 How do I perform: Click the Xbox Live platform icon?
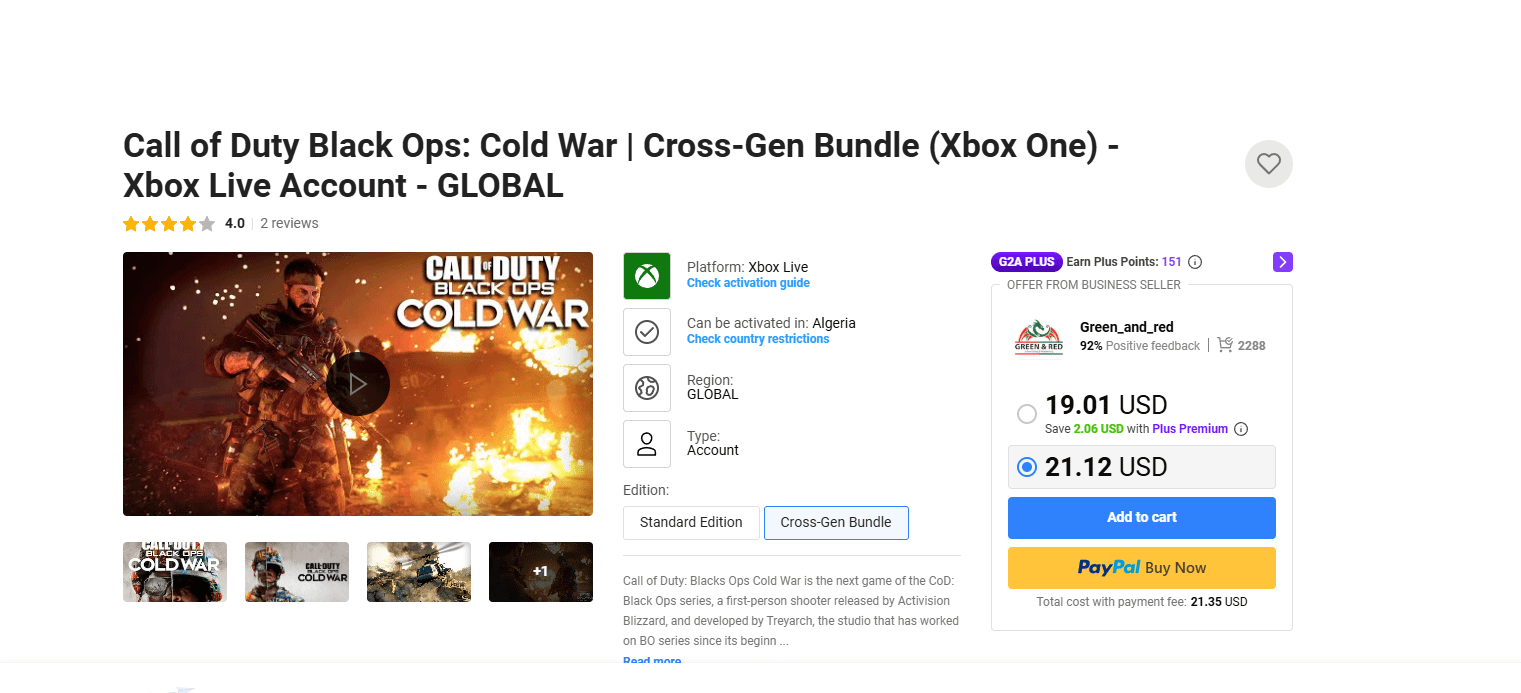647,276
